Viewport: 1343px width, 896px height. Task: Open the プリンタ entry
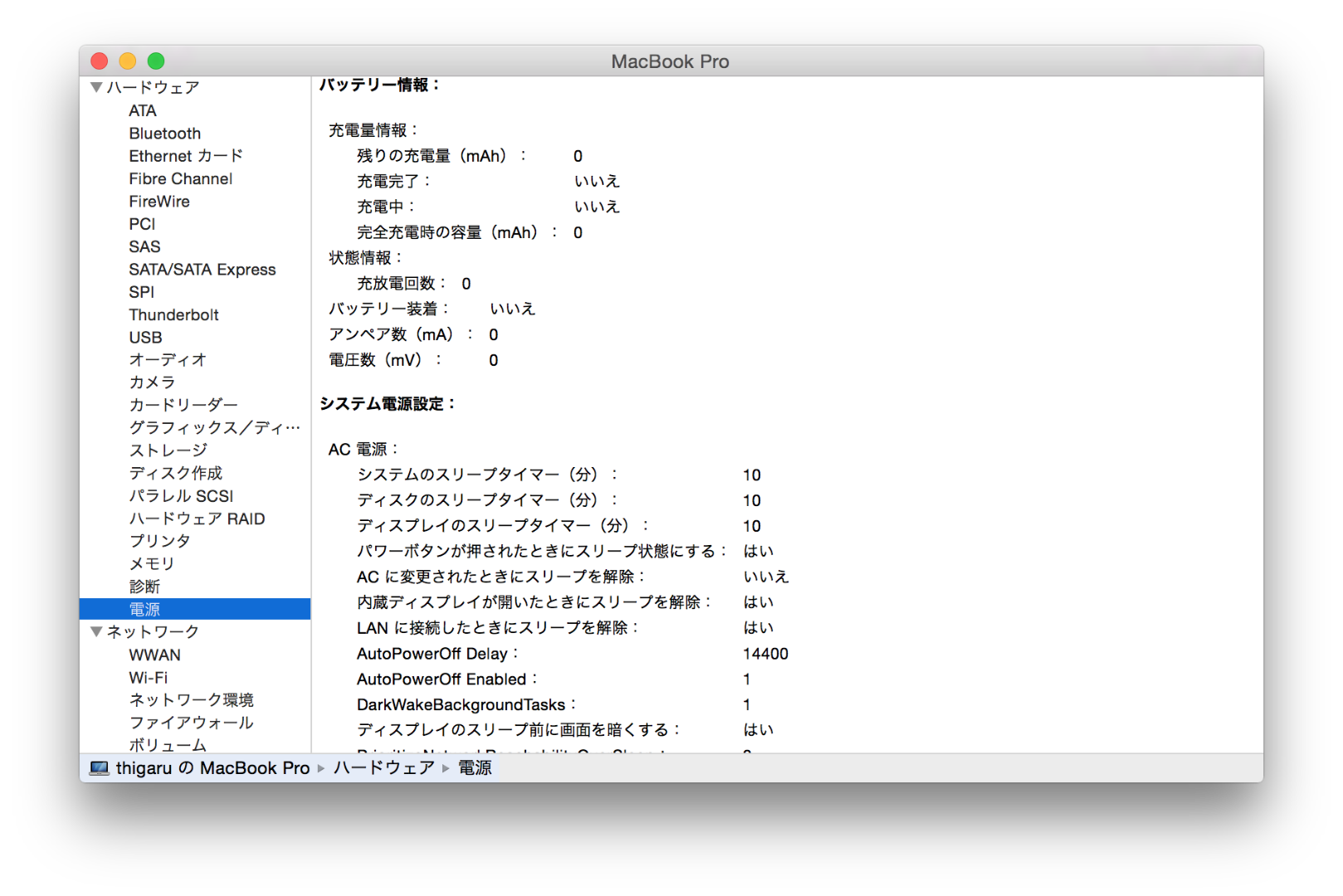click(x=160, y=541)
